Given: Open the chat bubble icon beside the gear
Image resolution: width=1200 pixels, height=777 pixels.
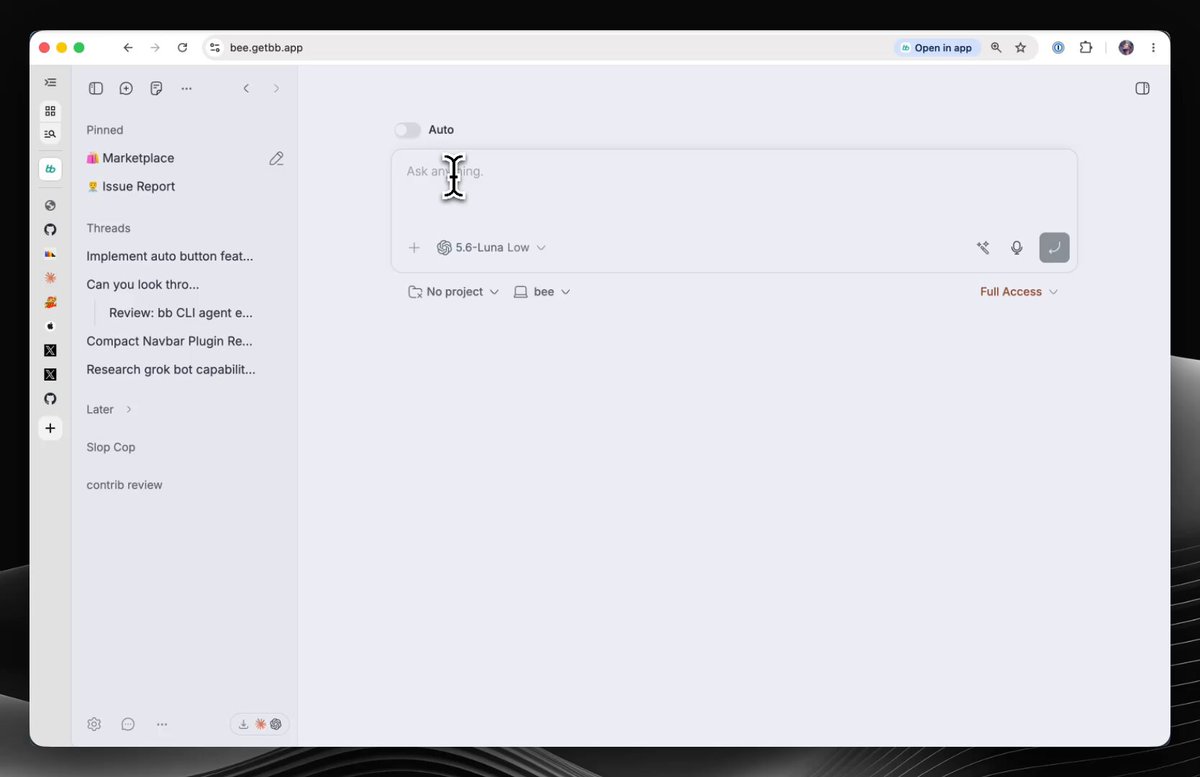Looking at the screenshot, I should (128, 724).
